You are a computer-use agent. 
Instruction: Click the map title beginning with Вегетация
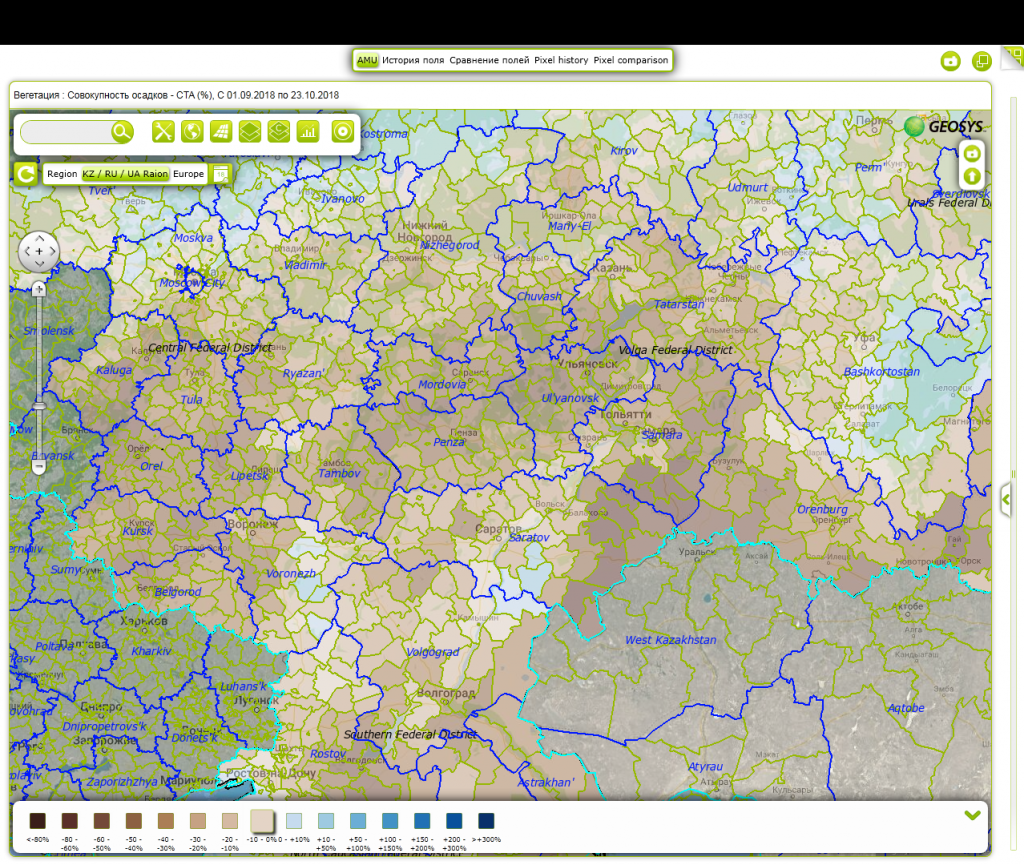click(176, 95)
